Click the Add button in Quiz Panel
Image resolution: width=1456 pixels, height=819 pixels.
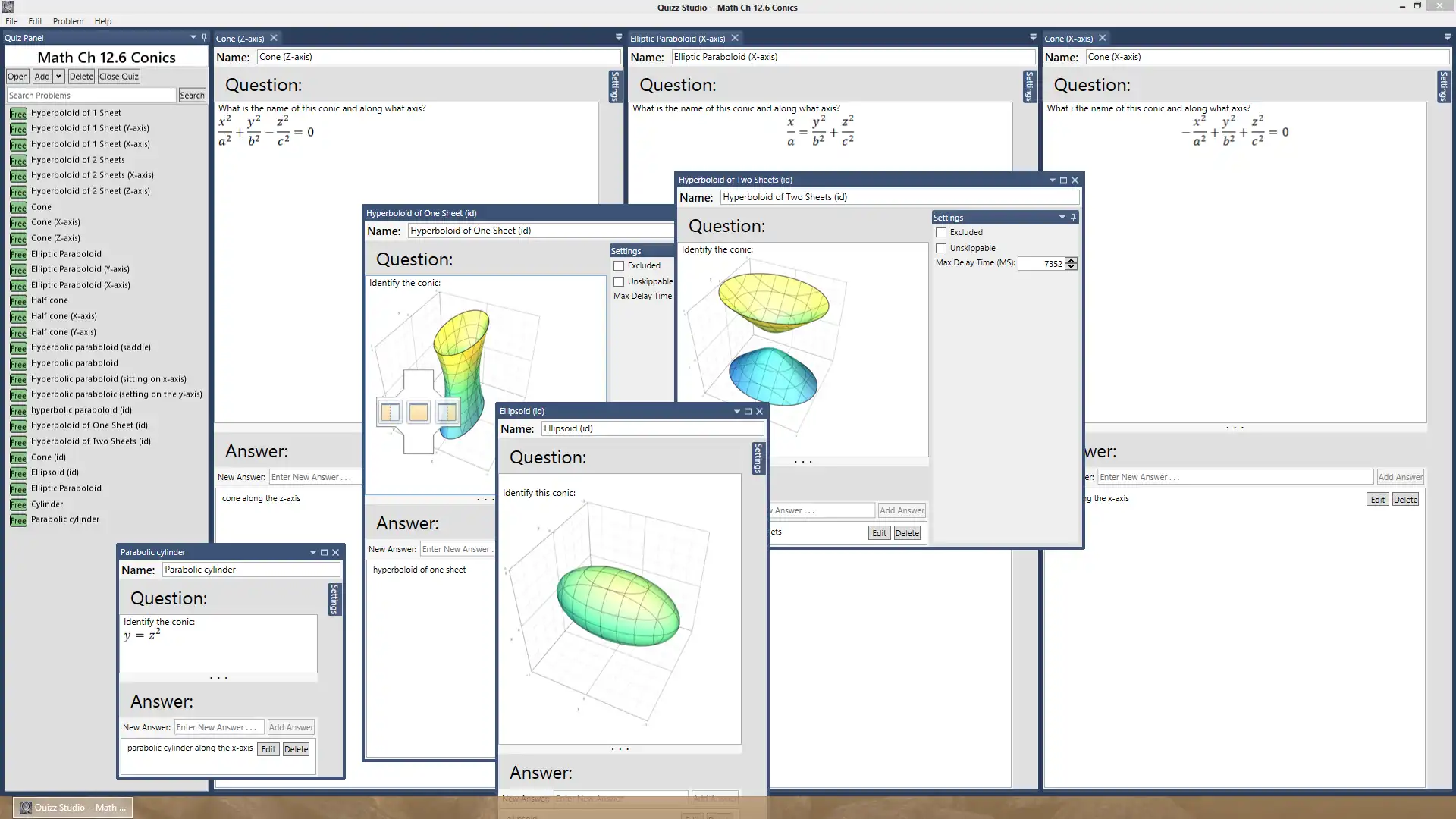coord(41,75)
